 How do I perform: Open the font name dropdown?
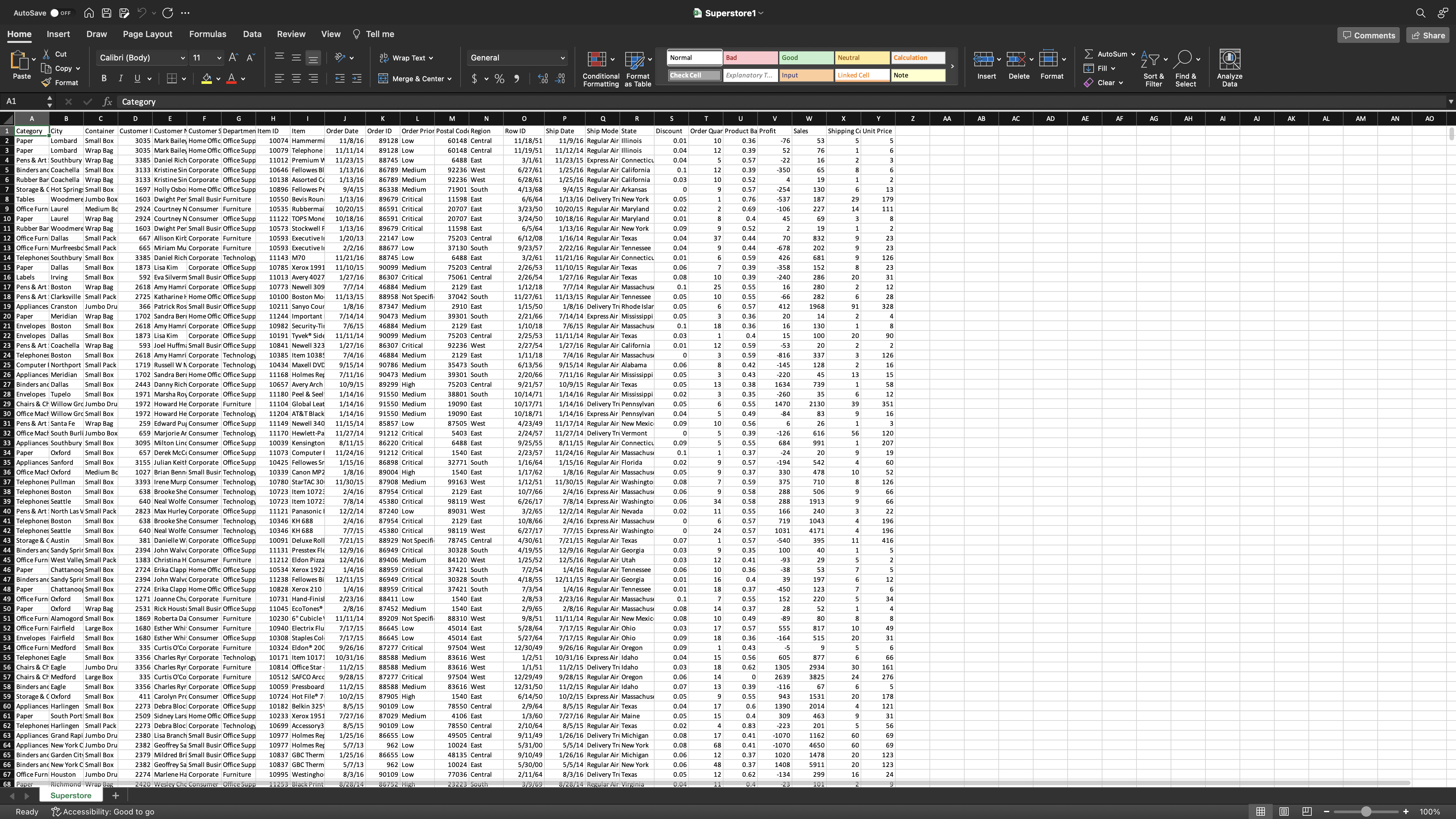click(182, 58)
